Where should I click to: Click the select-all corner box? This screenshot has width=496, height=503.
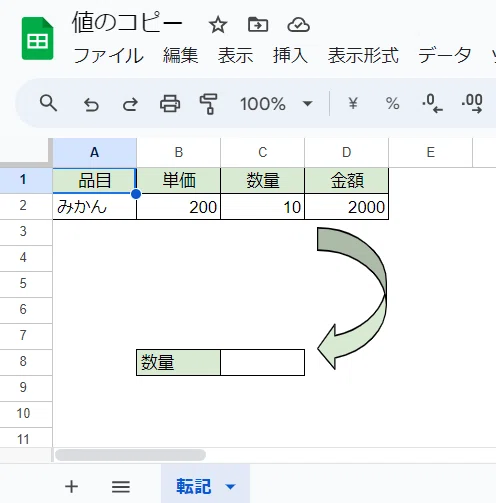point(26,152)
